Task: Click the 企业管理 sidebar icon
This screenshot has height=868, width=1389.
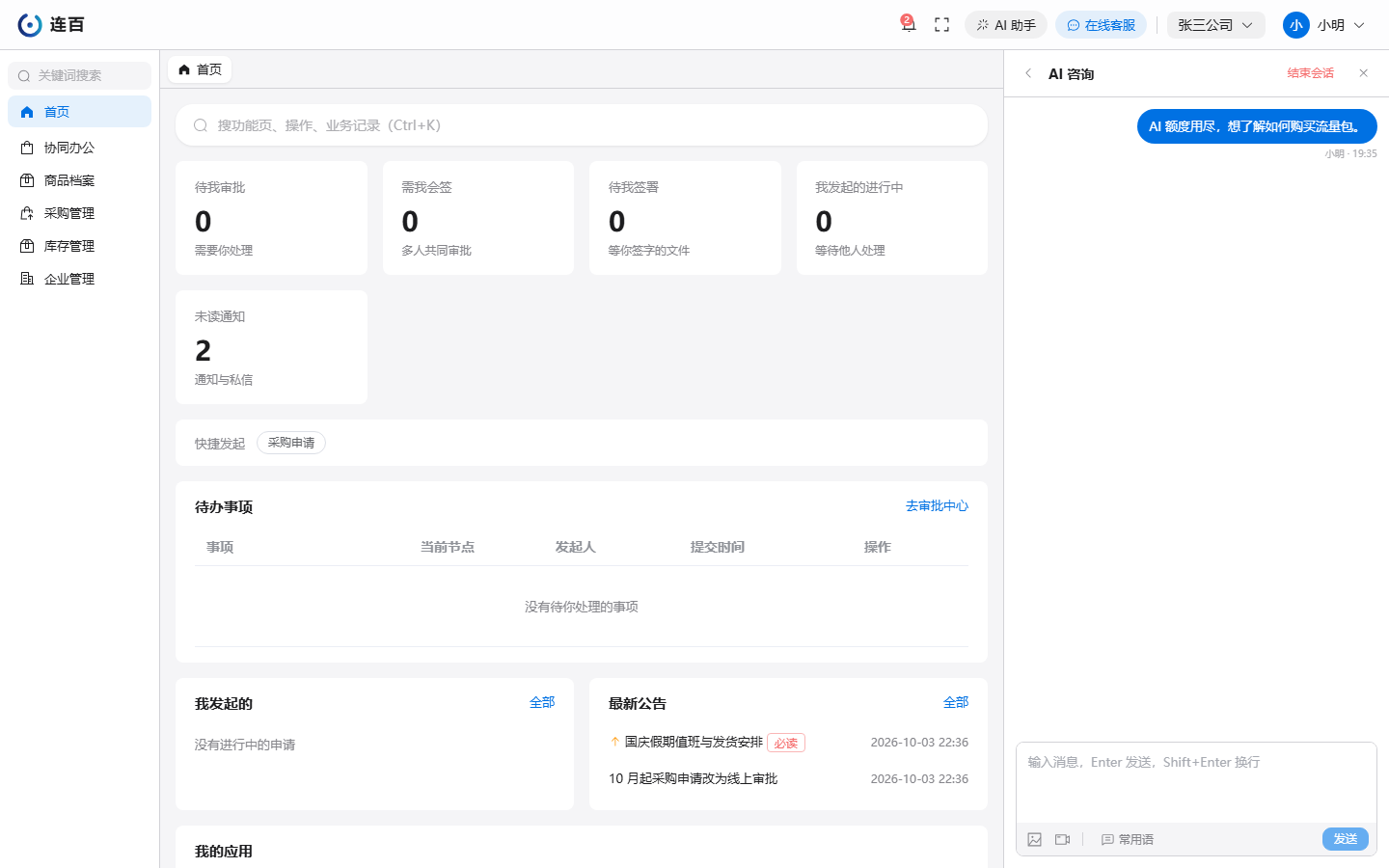Action: point(27,279)
